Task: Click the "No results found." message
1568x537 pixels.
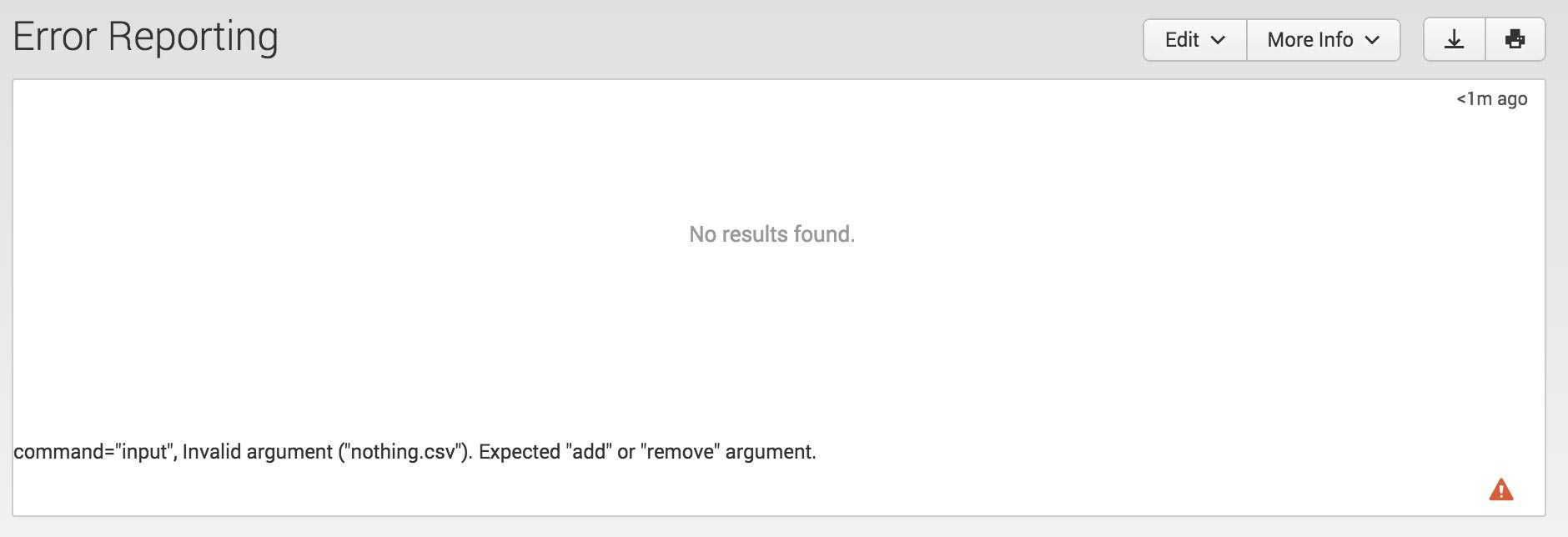Action: point(771,234)
